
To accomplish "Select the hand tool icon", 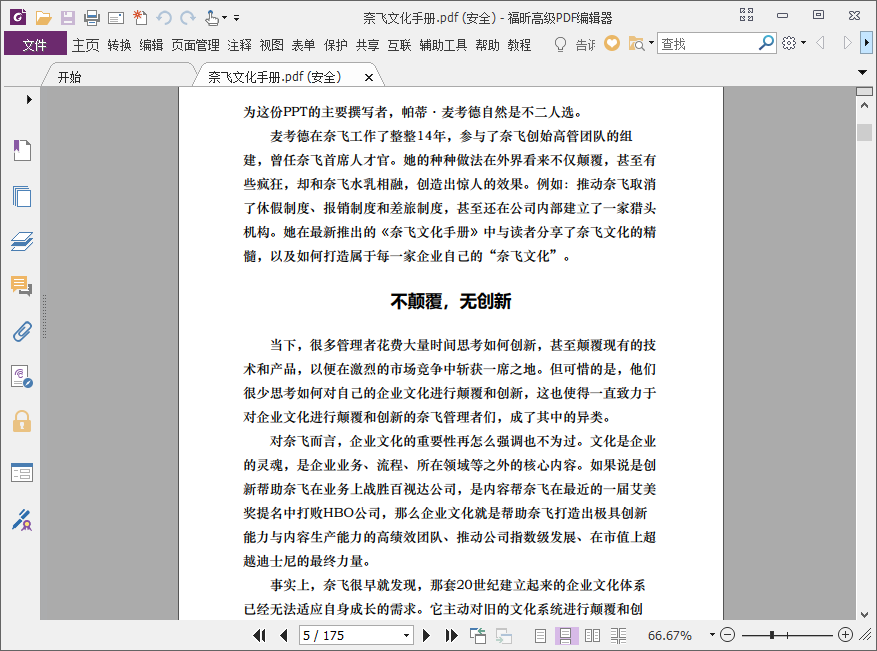I will [211, 18].
